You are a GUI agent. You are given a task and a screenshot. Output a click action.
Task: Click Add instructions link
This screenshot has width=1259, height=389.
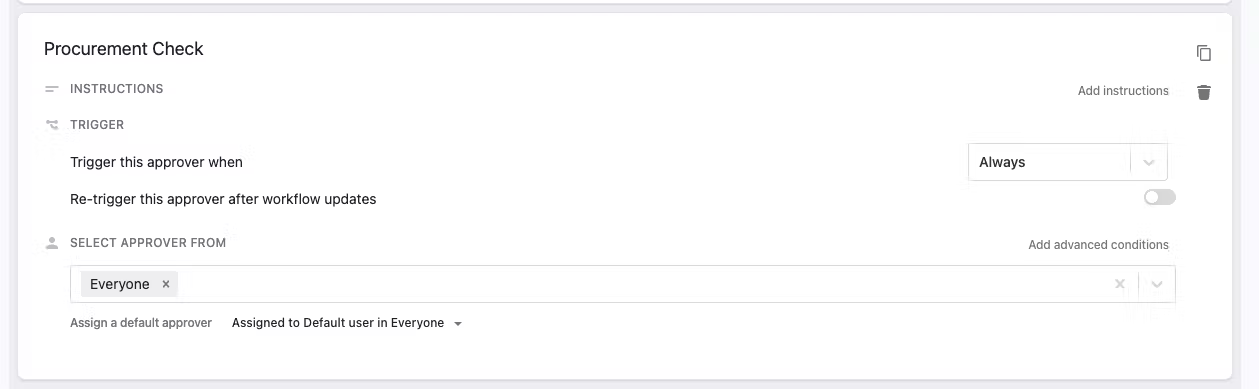coord(1123,91)
